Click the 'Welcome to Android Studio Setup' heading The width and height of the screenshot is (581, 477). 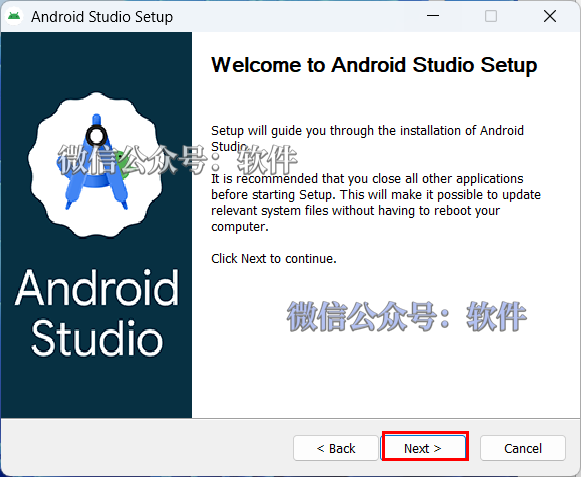374,65
